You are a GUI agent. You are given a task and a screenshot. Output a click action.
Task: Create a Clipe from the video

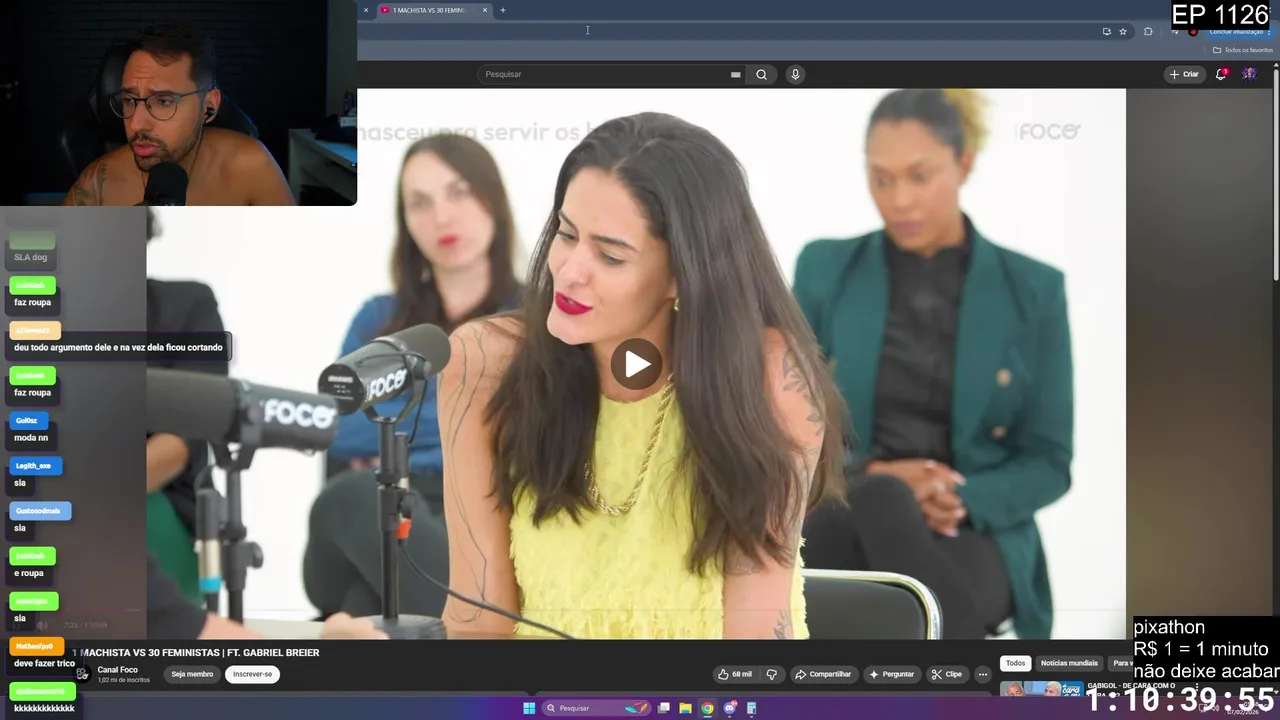946,674
